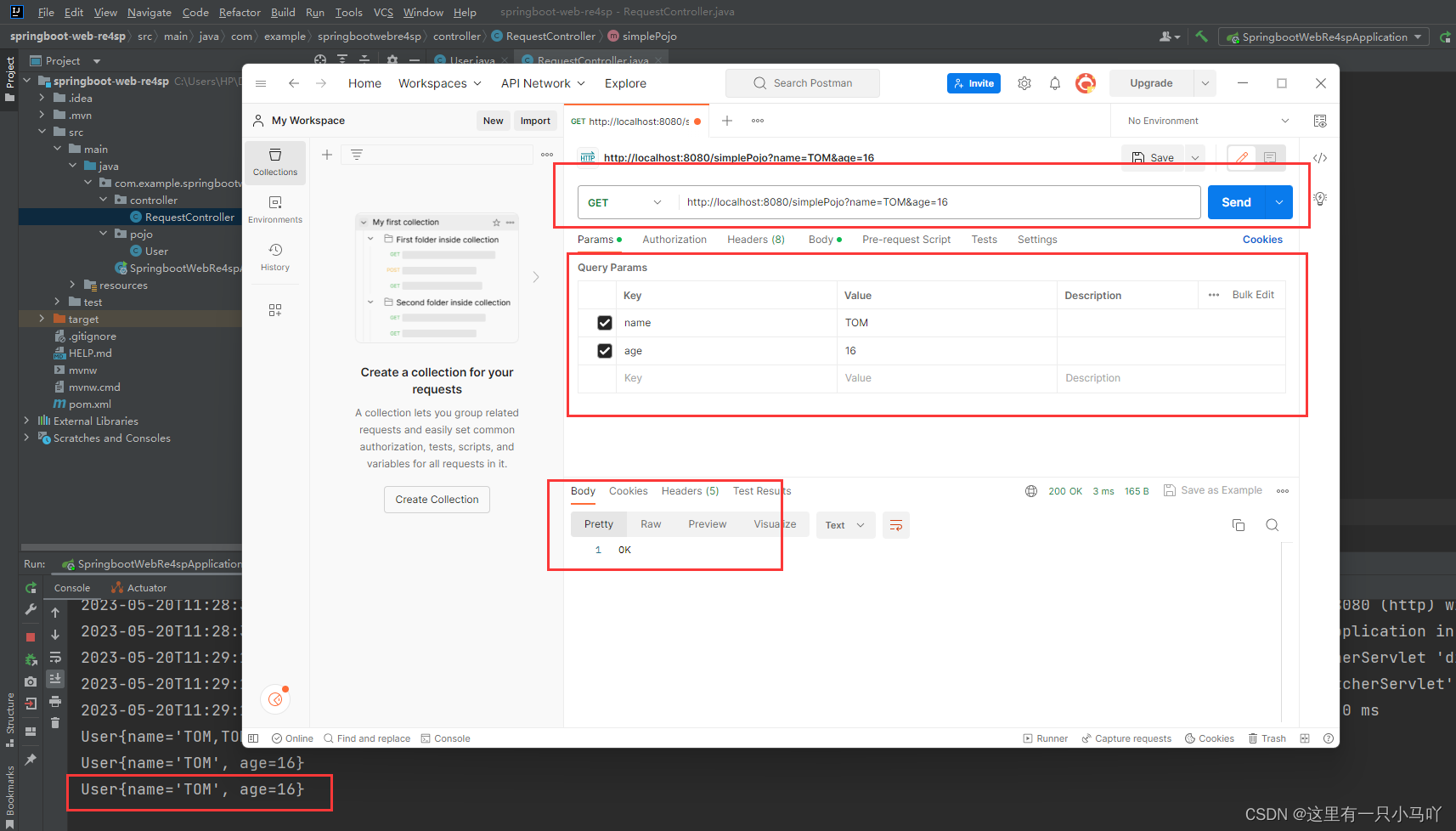Expand External Libraries in IntelliJ tree

point(26,421)
